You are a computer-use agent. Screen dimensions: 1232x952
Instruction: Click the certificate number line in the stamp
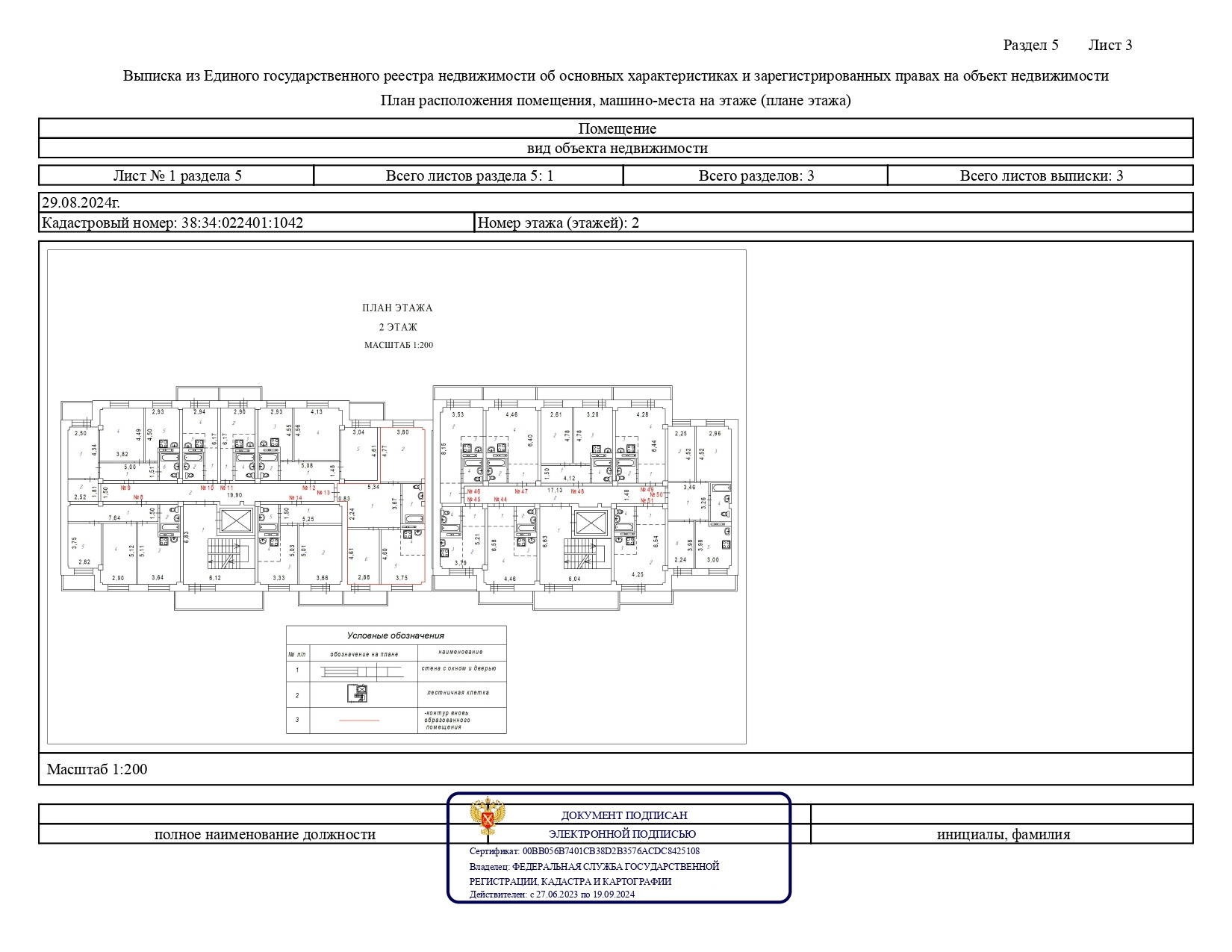(585, 851)
